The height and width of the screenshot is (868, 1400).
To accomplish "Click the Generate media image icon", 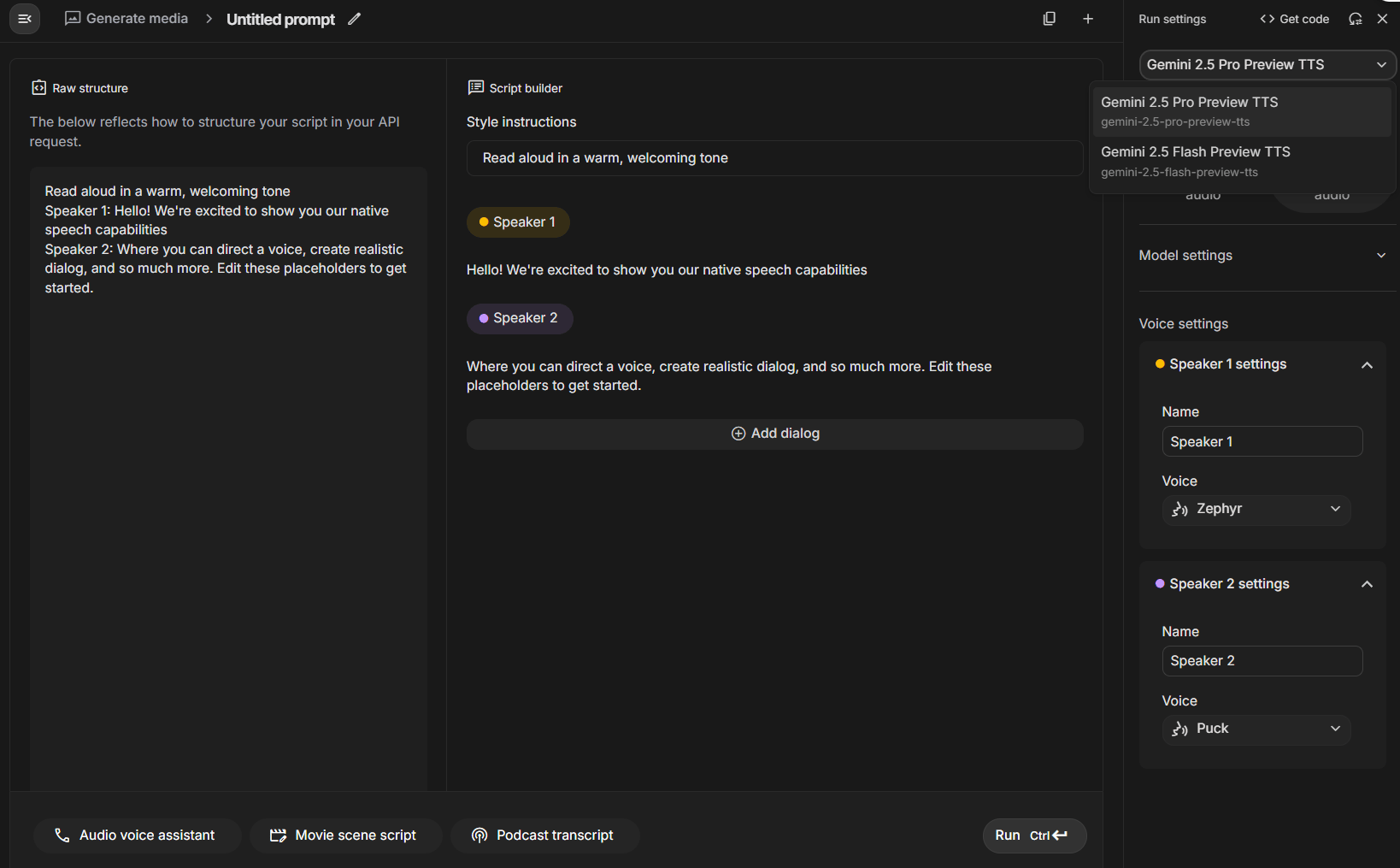I will pos(73,19).
